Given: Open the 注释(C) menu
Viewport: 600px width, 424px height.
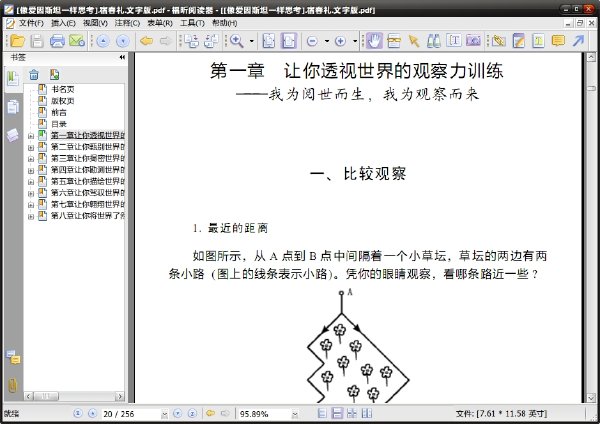Looking at the screenshot, I should click(128, 23).
